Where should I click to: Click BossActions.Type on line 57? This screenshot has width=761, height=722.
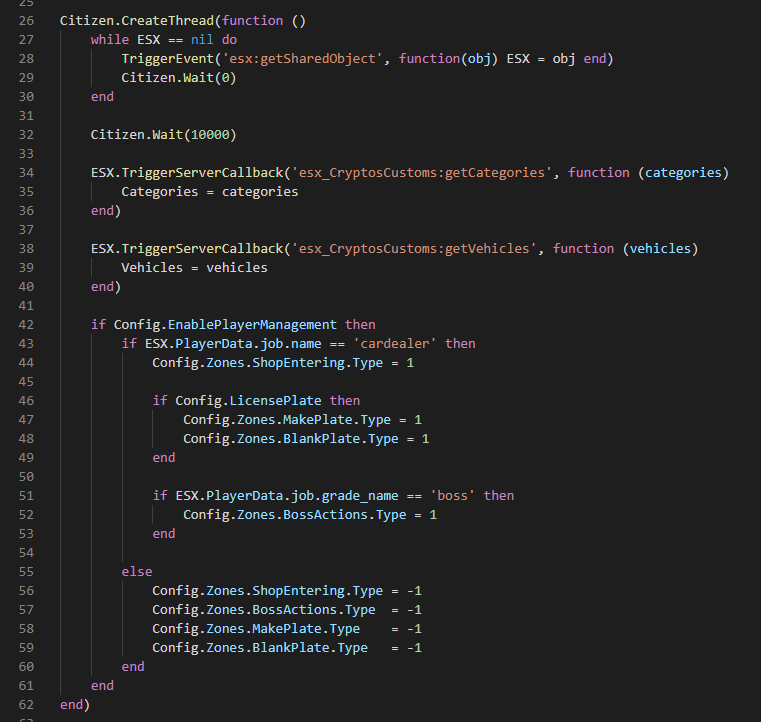(314, 610)
